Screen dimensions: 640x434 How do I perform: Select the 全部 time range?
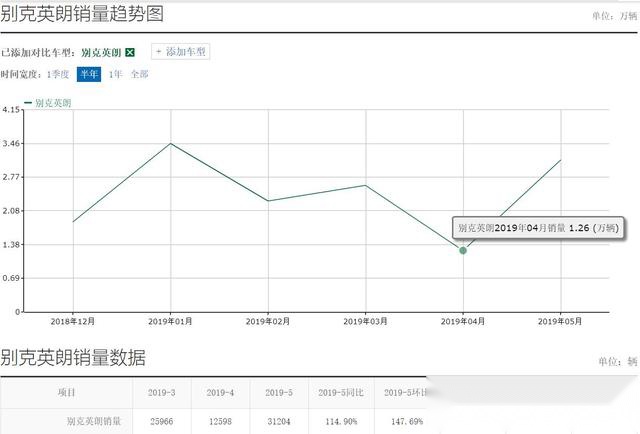(139, 74)
